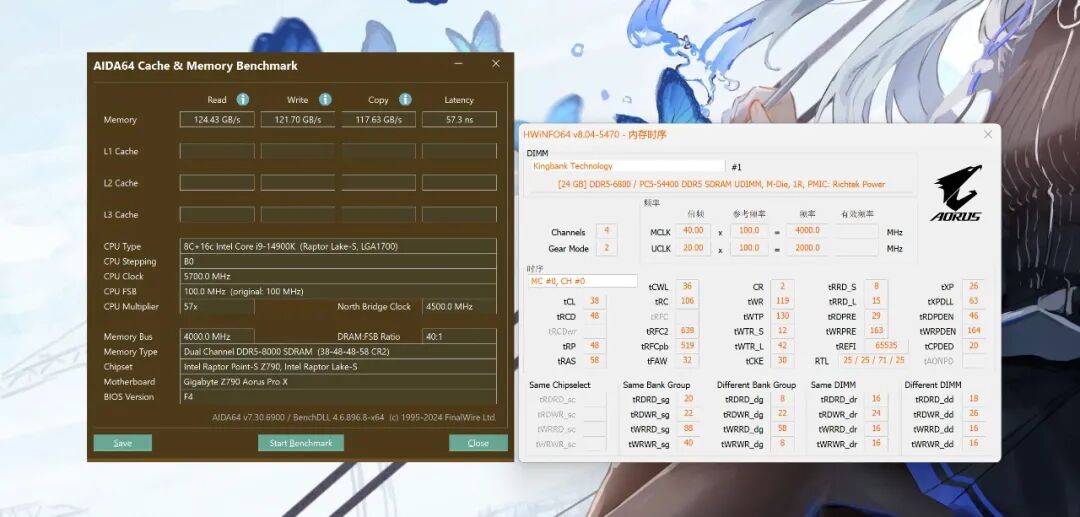Click the AIDA64 version footer text
This screenshot has width=1080, height=517.
[x=354, y=417]
